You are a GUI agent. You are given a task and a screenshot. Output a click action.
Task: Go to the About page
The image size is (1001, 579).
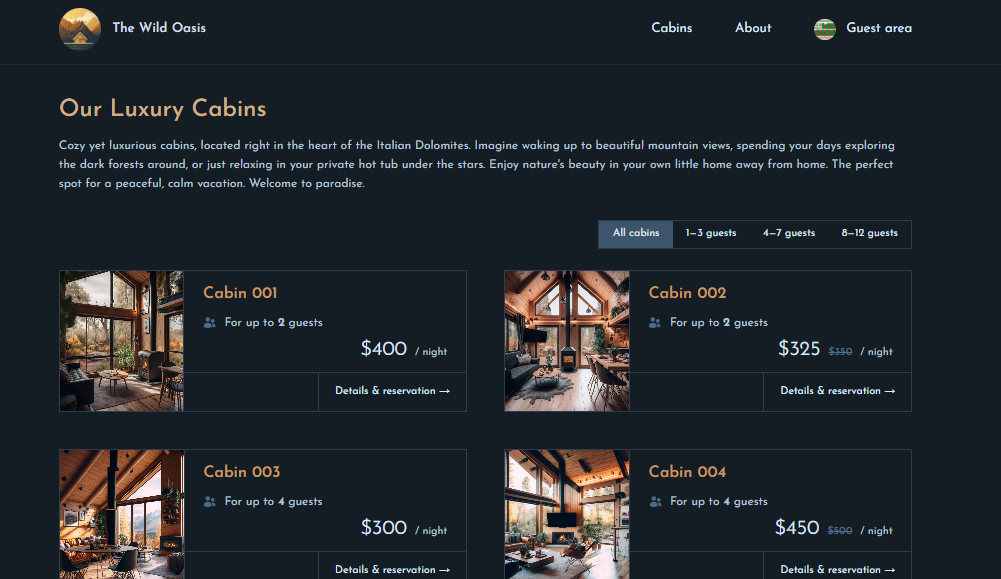point(753,28)
